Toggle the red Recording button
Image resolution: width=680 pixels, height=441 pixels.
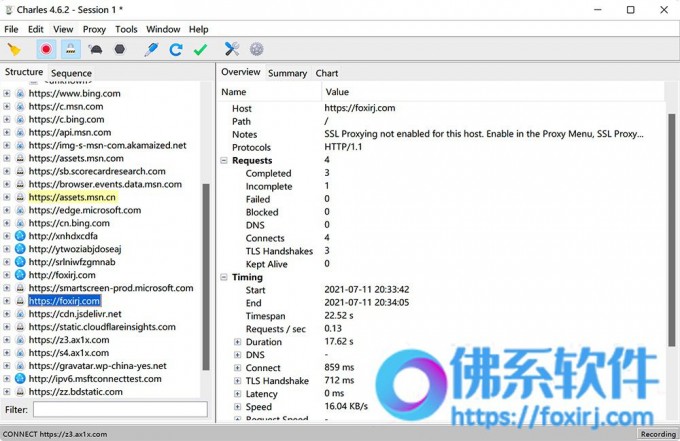coord(46,49)
